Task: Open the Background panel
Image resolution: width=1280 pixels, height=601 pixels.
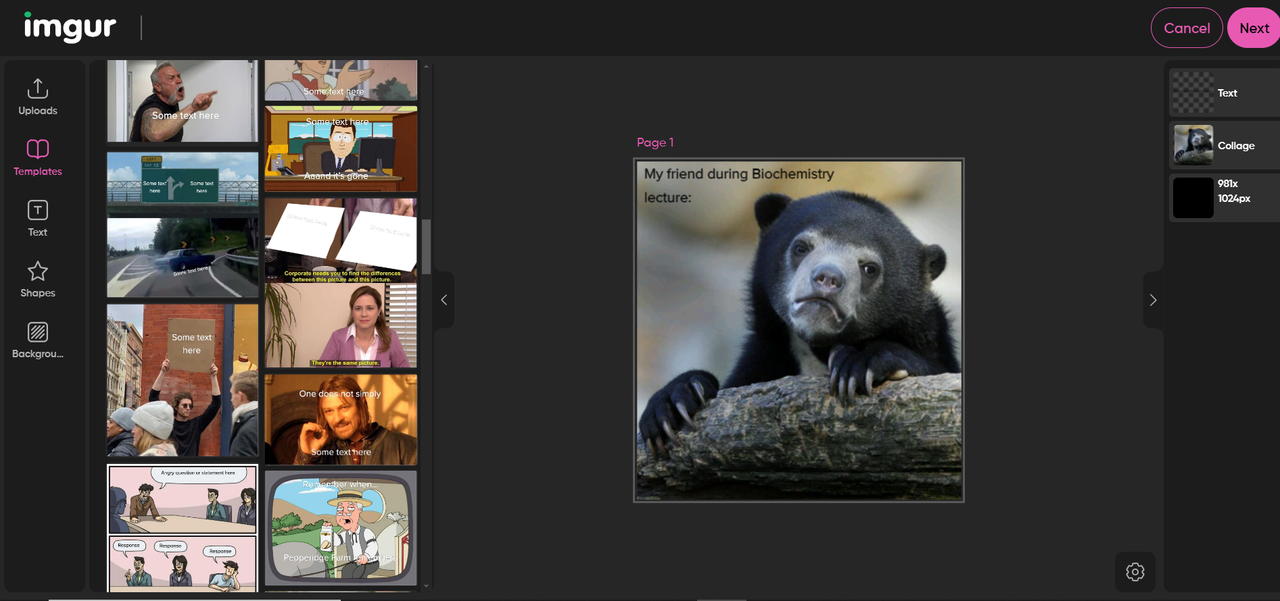Action: pyautogui.click(x=38, y=340)
